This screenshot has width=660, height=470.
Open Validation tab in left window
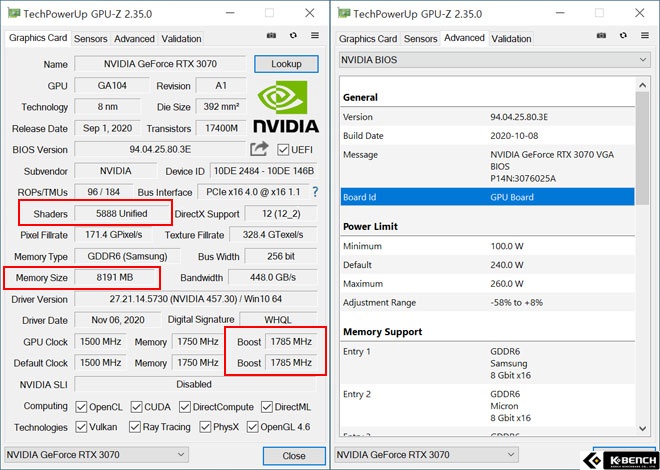181,39
